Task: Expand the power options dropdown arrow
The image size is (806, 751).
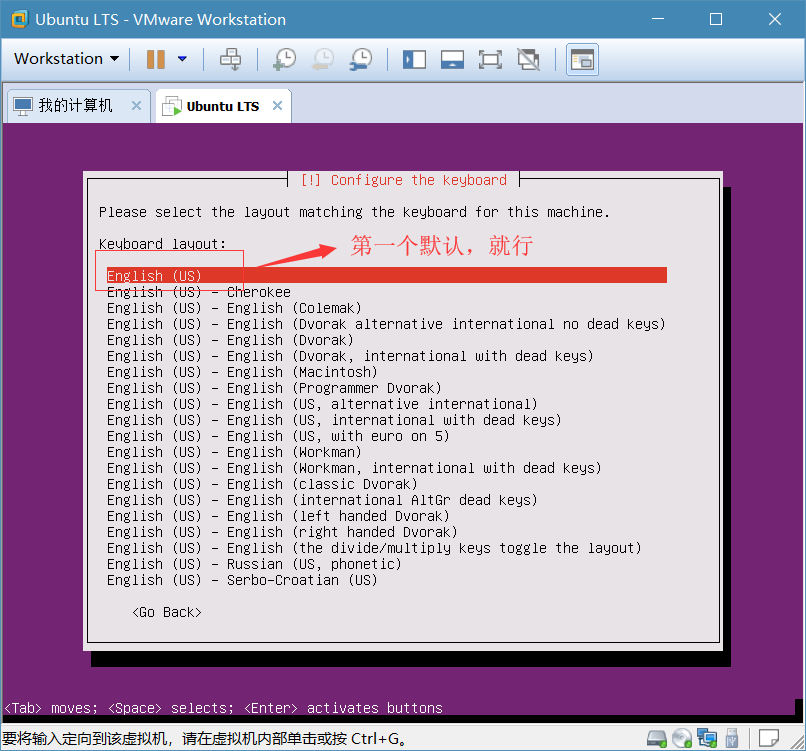Action: coord(182,59)
